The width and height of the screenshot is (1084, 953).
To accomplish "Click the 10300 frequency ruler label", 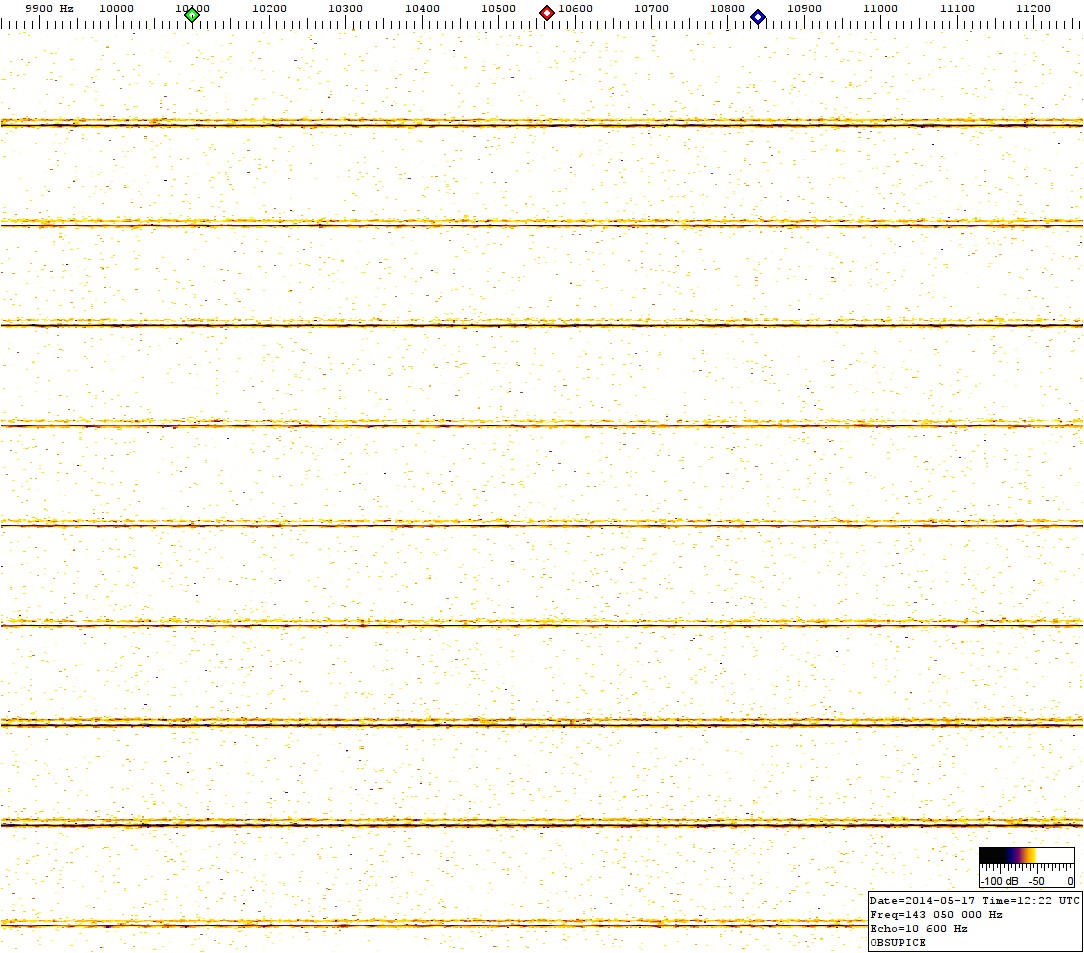I will pos(345,8).
